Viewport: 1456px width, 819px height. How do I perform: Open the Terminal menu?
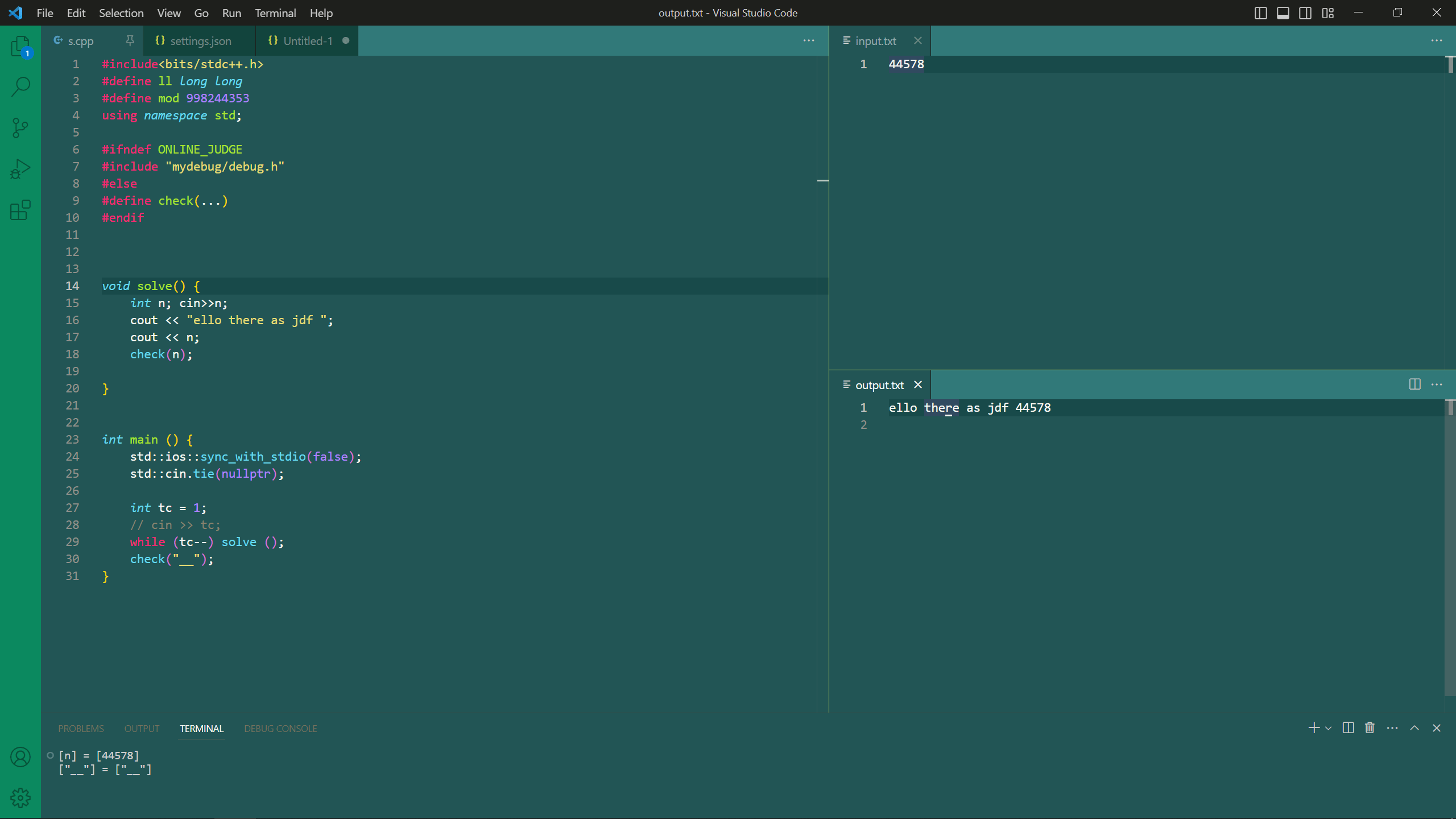coord(275,13)
